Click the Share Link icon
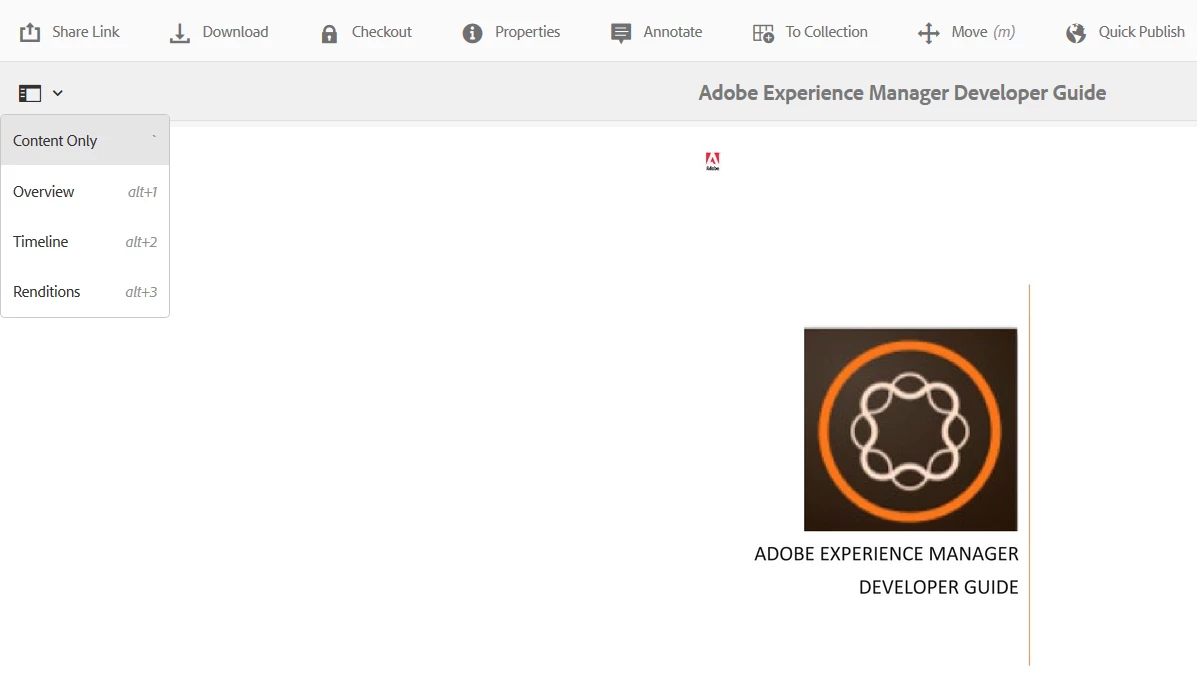 tap(30, 32)
